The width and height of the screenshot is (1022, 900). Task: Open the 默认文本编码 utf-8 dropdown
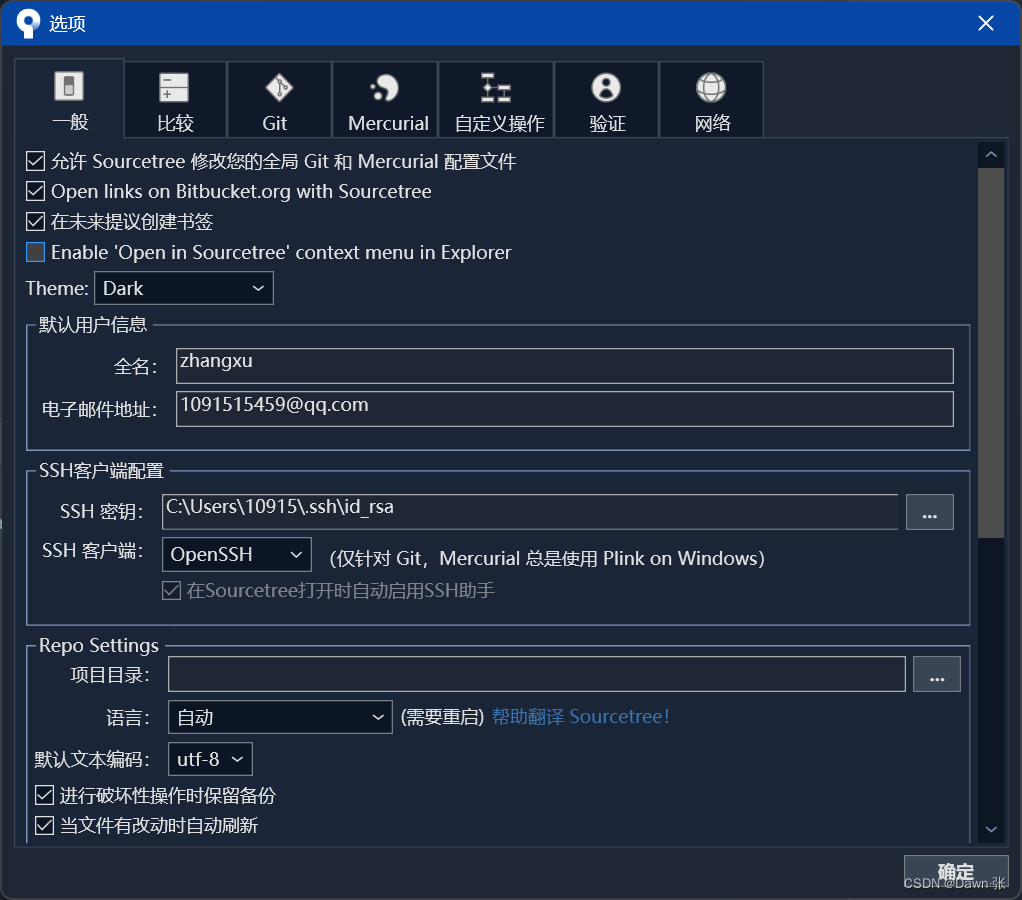click(209, 759)
